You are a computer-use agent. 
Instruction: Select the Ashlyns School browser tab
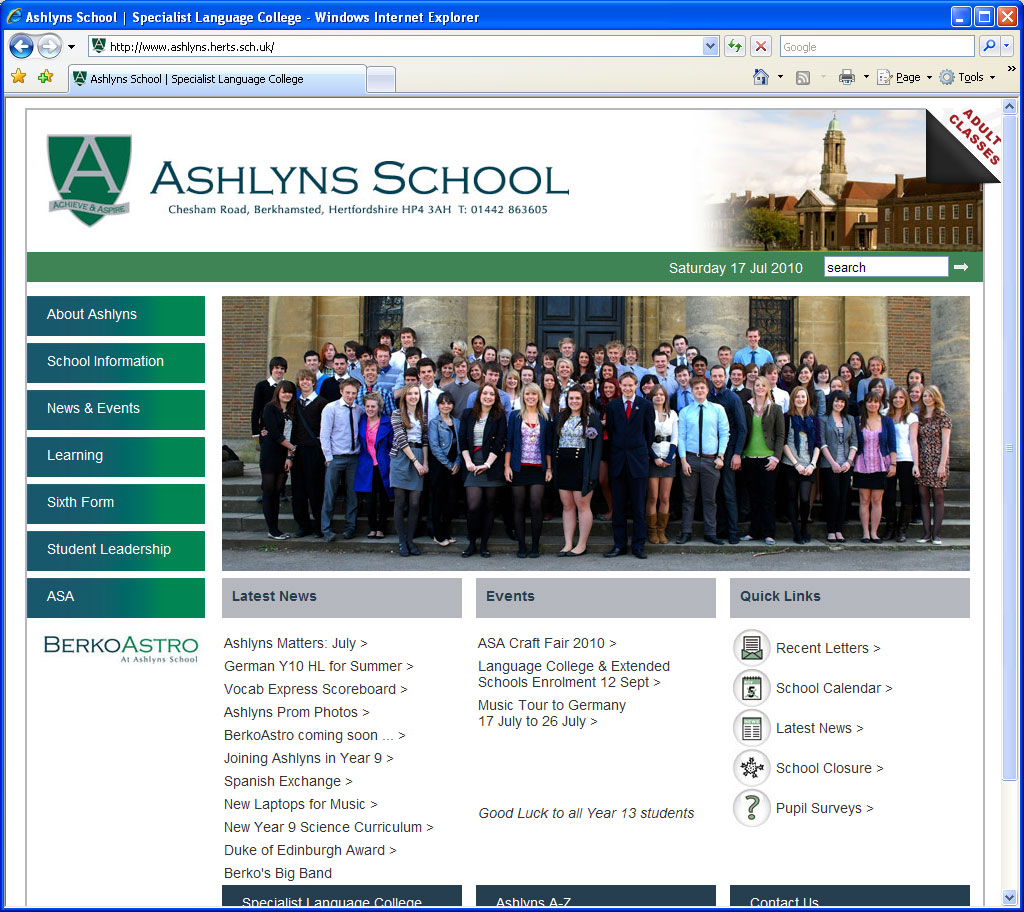[217, 79]
